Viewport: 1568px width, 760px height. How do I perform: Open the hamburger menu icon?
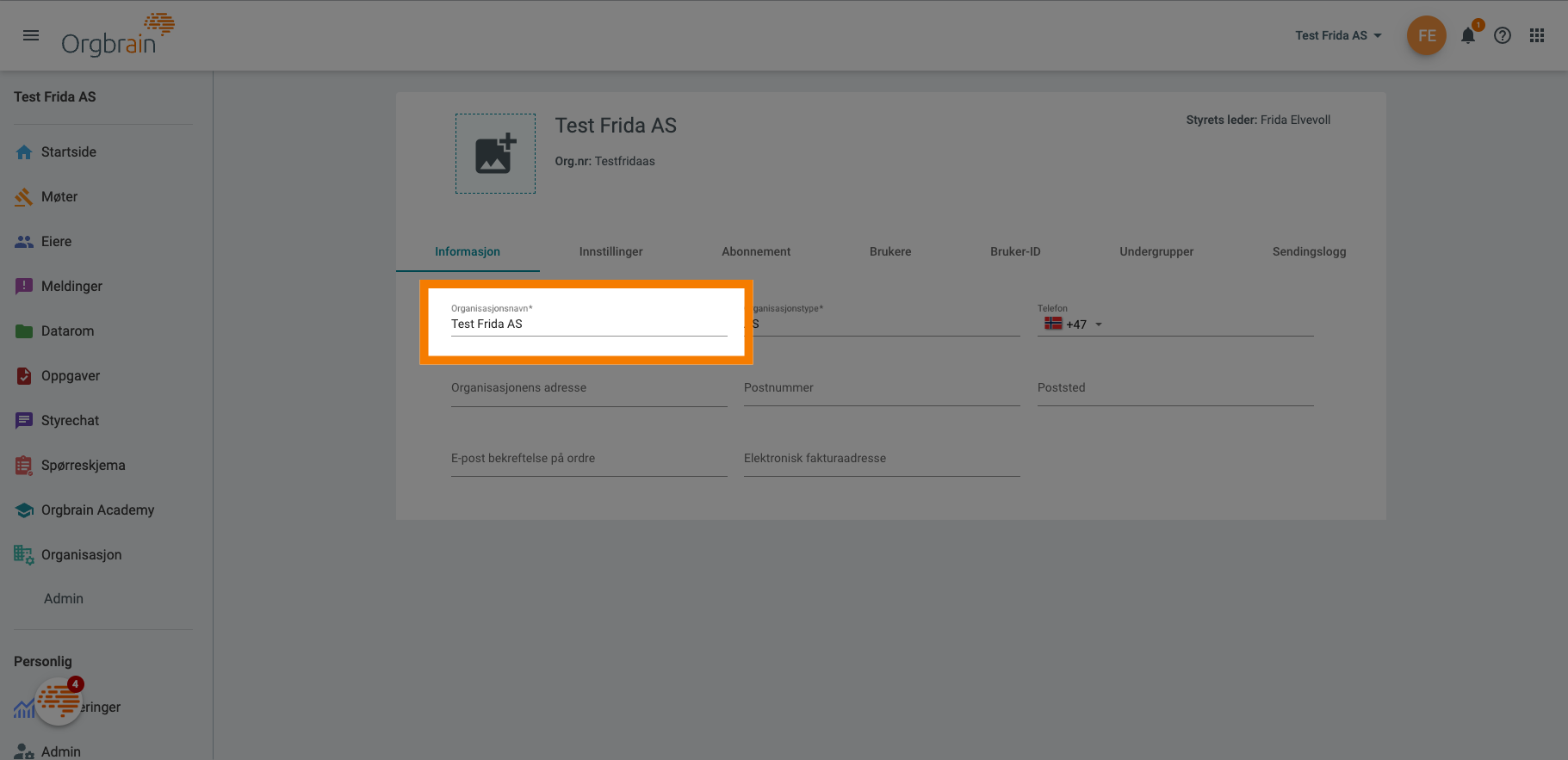pyautogui.click(x=31, y=35)
